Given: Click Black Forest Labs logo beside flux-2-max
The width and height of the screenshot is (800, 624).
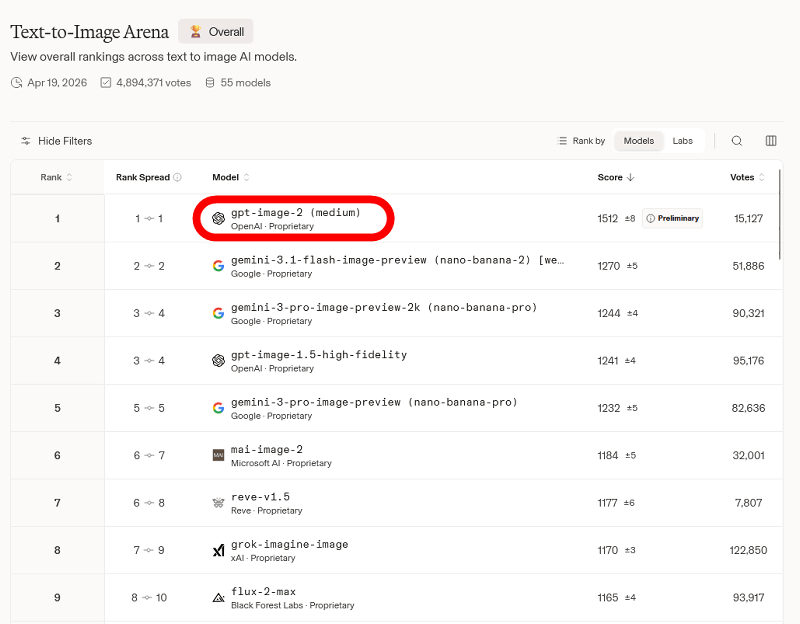Looking at the screenshot, I should point(218,598).
